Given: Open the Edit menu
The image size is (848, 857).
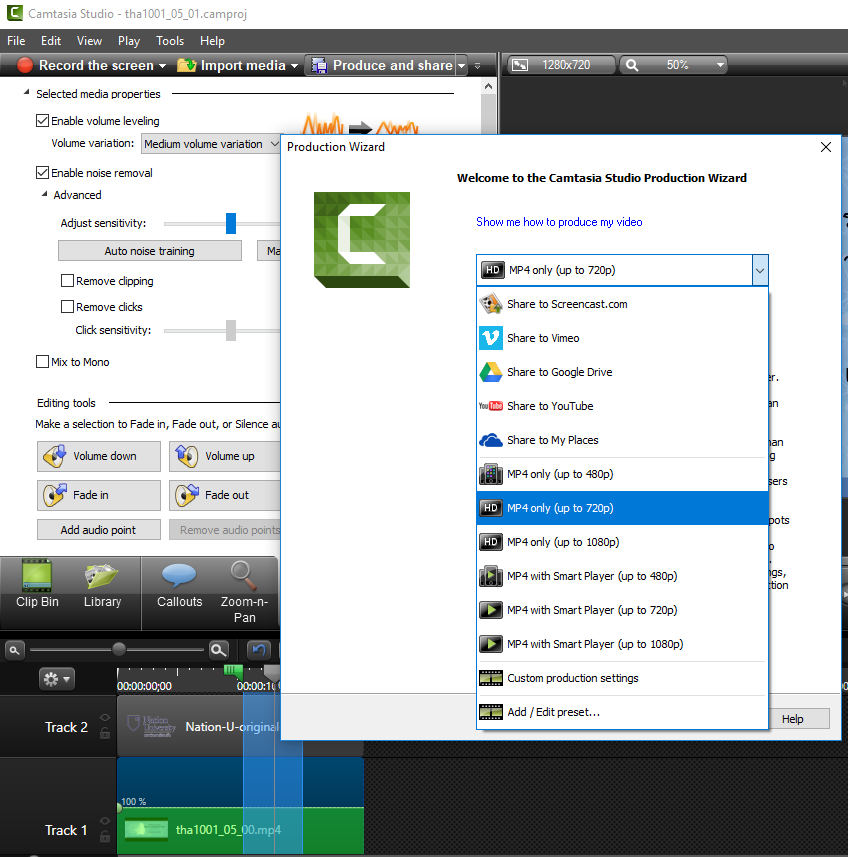Looking at the screenshot, I should (x=51, y=41).
